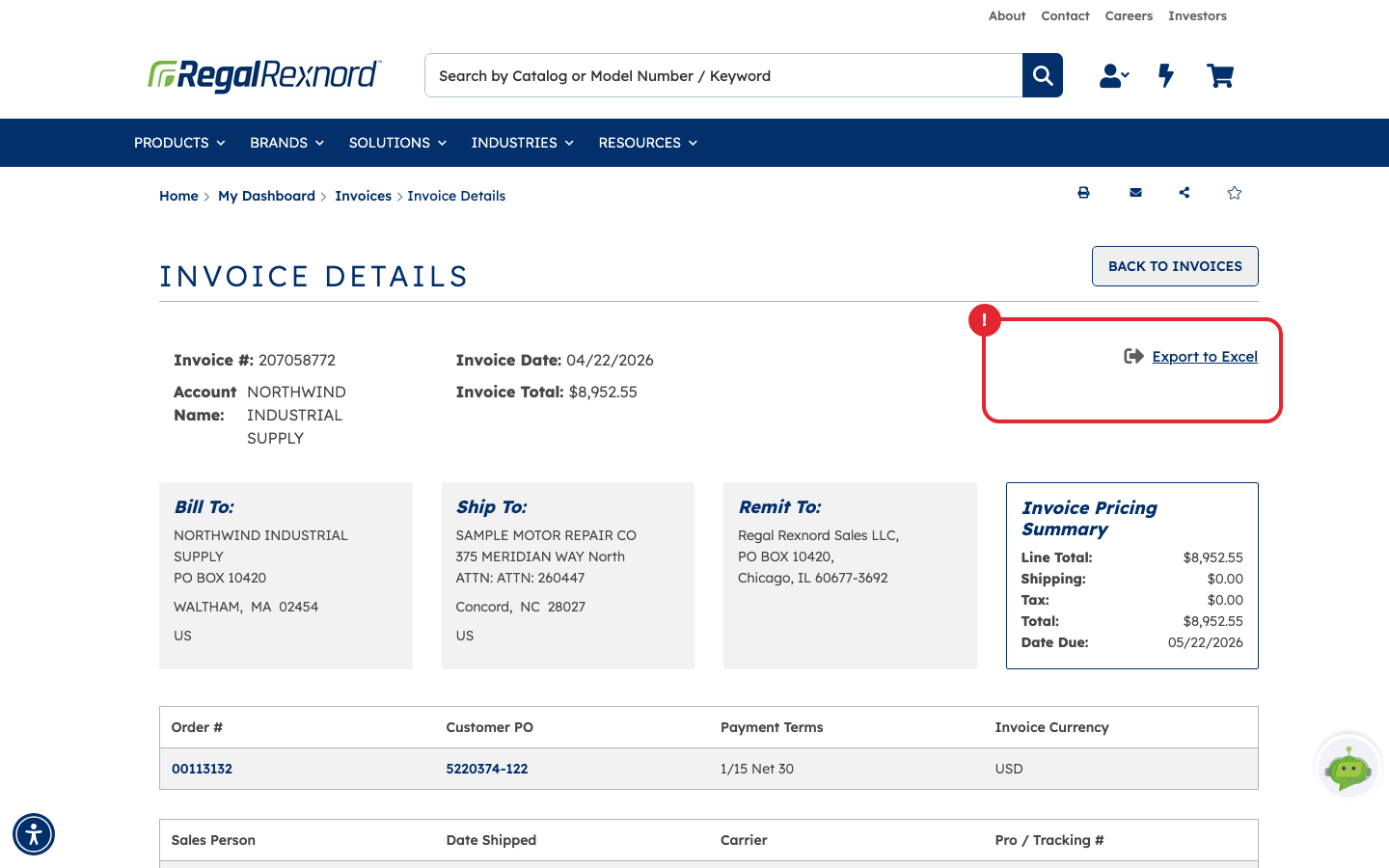Click the Back to Invoices button
The width and height of the screenshot is (1389, 868).
(x=1175, y=266)
